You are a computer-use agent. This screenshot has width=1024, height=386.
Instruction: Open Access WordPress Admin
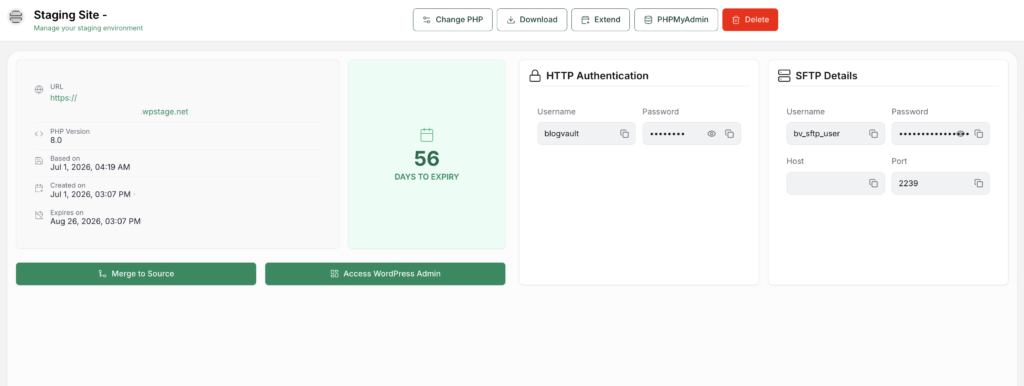pos(385,274)
